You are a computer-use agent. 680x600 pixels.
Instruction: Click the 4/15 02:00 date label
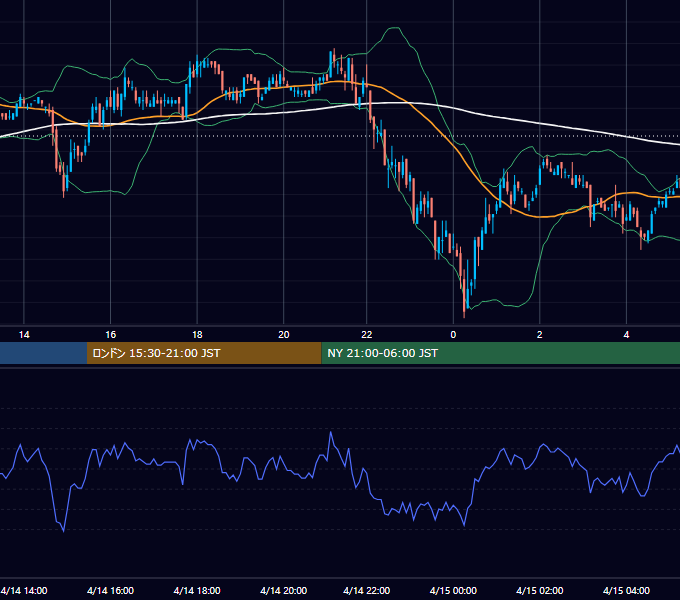(x=539, y=590)
